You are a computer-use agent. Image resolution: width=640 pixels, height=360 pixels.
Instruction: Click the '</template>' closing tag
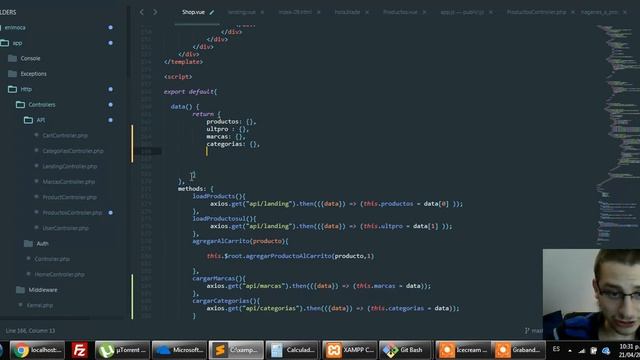[x=183, y=62]
